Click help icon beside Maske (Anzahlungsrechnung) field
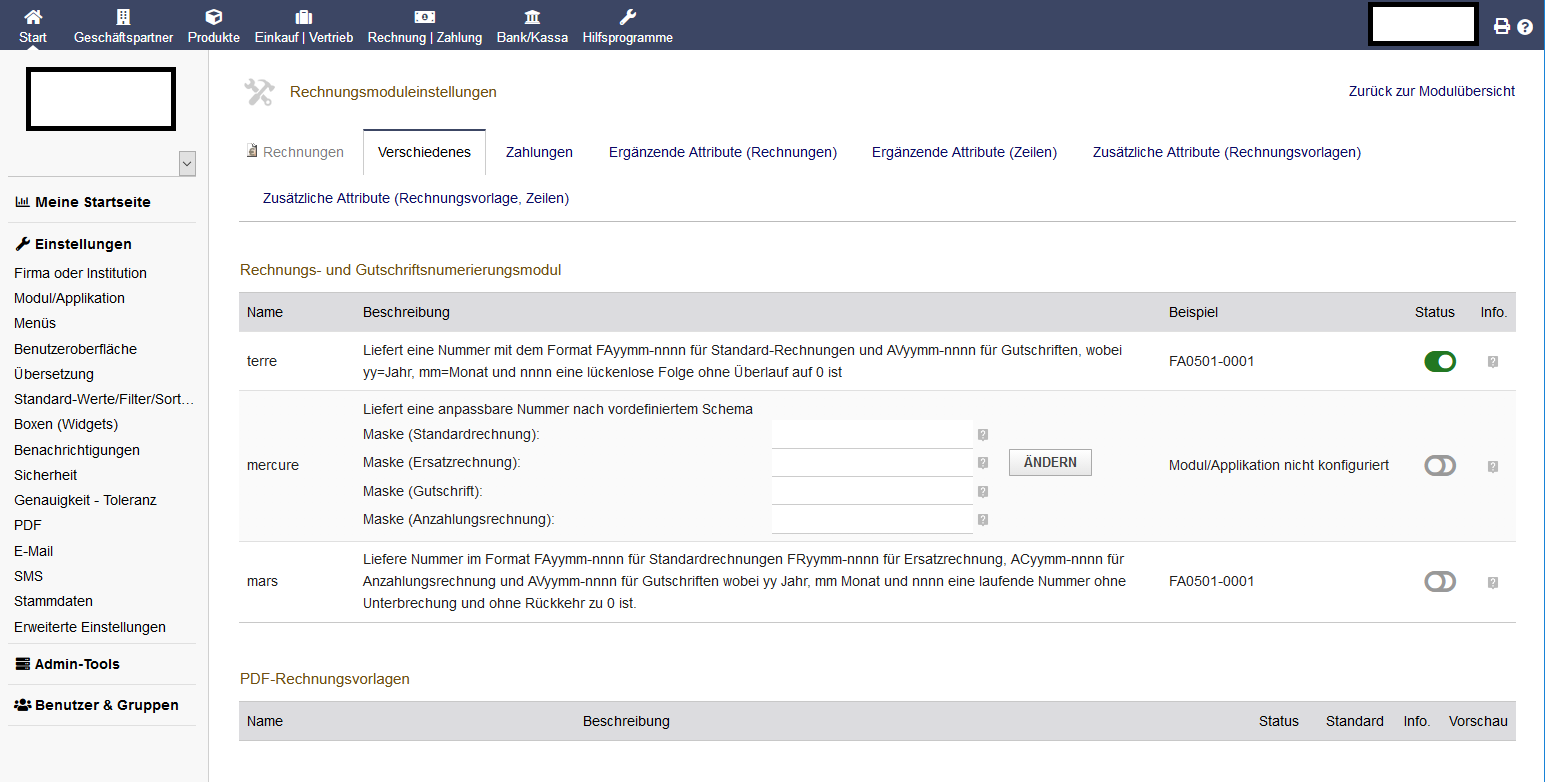Image resolution: width=1545 pixels, height=782 pixels. click(983, 520)
